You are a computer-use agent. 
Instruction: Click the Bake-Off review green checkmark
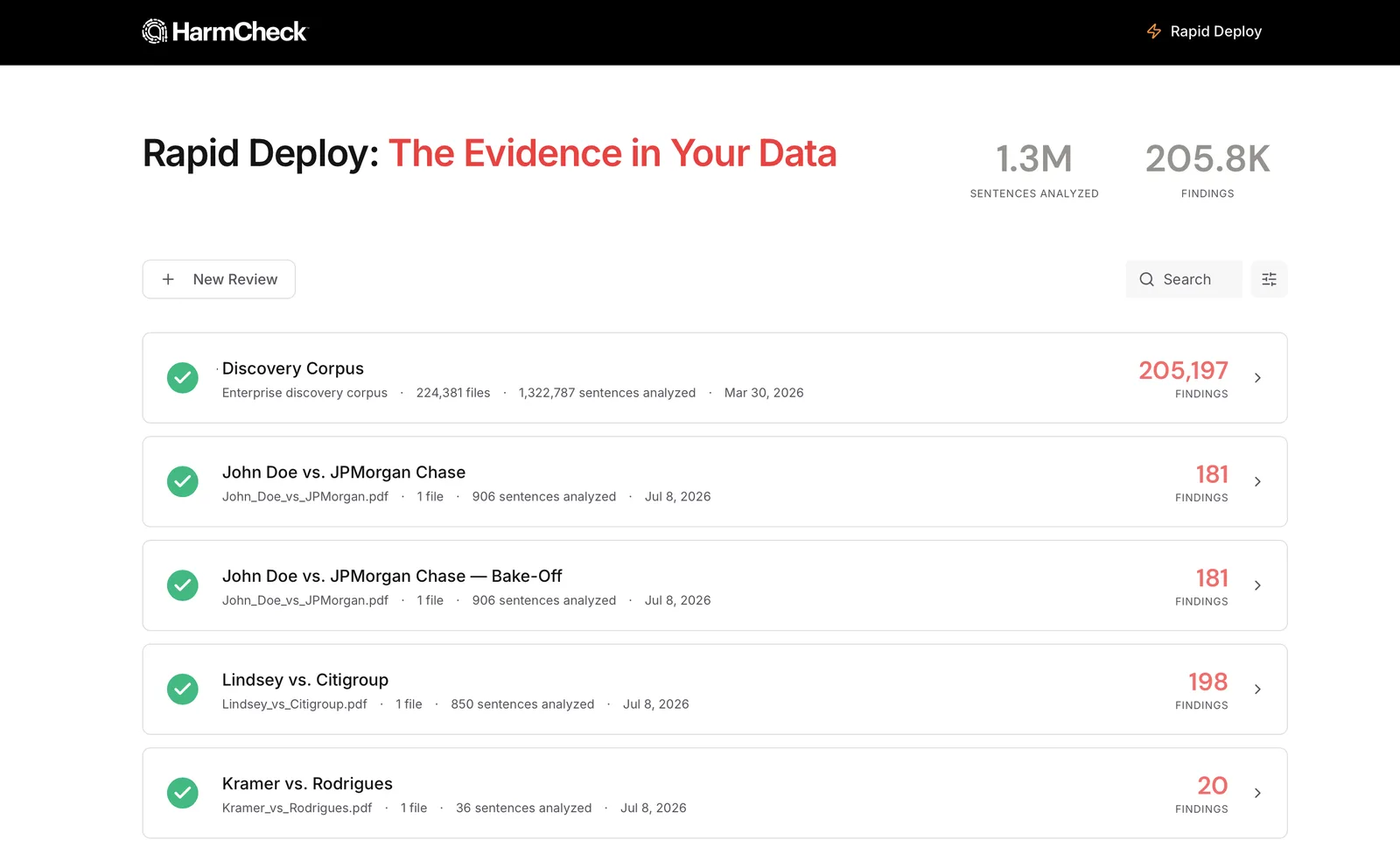(x=183, y=585)
